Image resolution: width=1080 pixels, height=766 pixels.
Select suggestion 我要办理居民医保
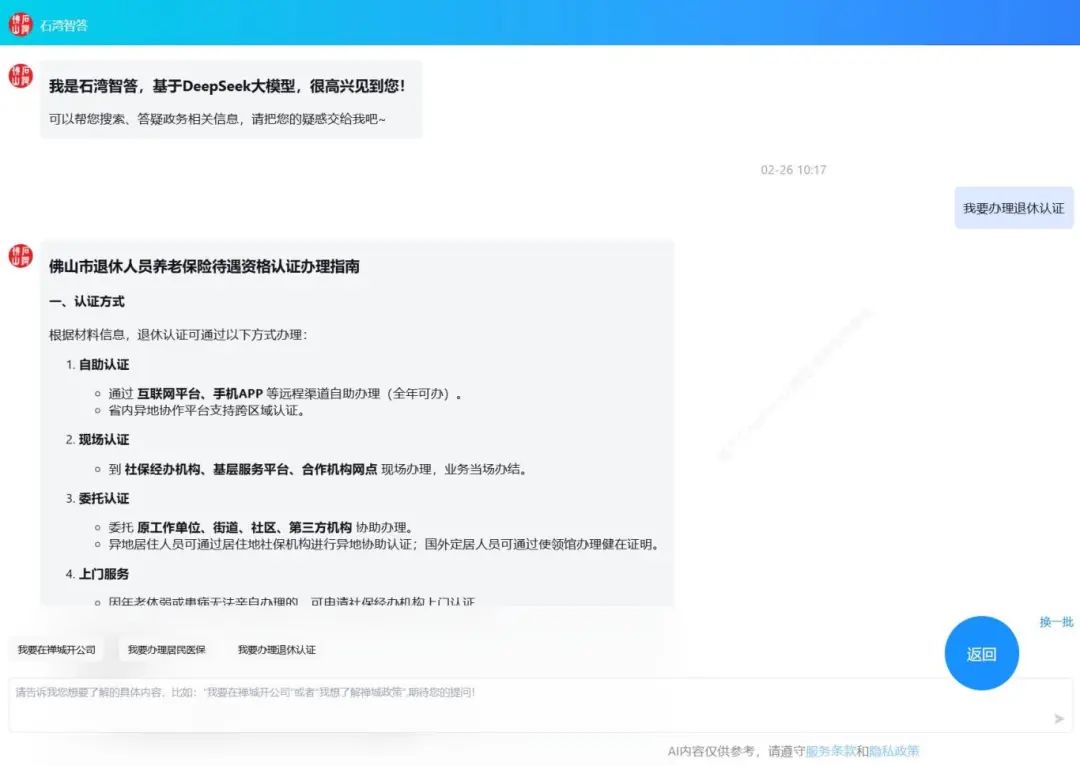coord(167,650)
